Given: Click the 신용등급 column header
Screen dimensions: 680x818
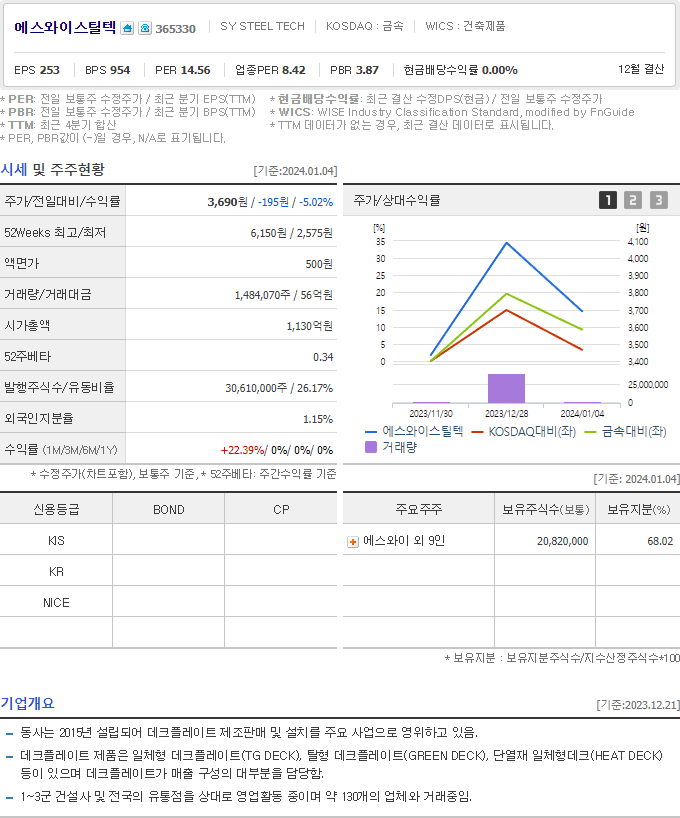Looking at the screenshot, I should pyautogui.click(x=56, y=509).
